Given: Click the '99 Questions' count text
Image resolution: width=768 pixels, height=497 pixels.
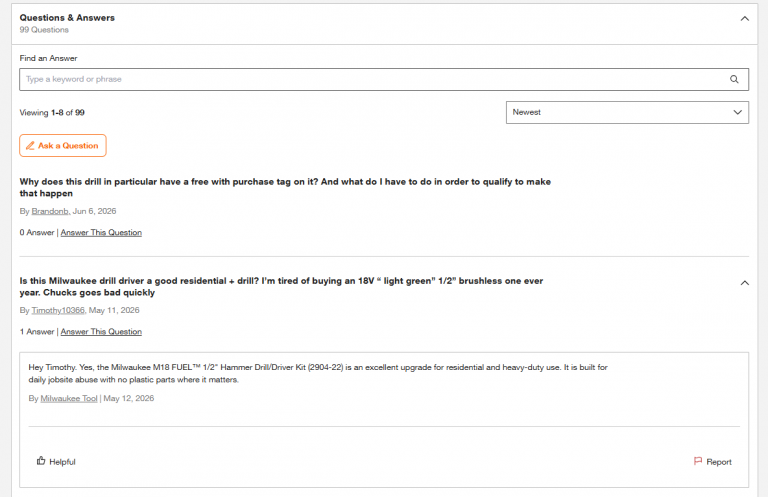Looking at the screenshot, I should click(x=44, y=30).
